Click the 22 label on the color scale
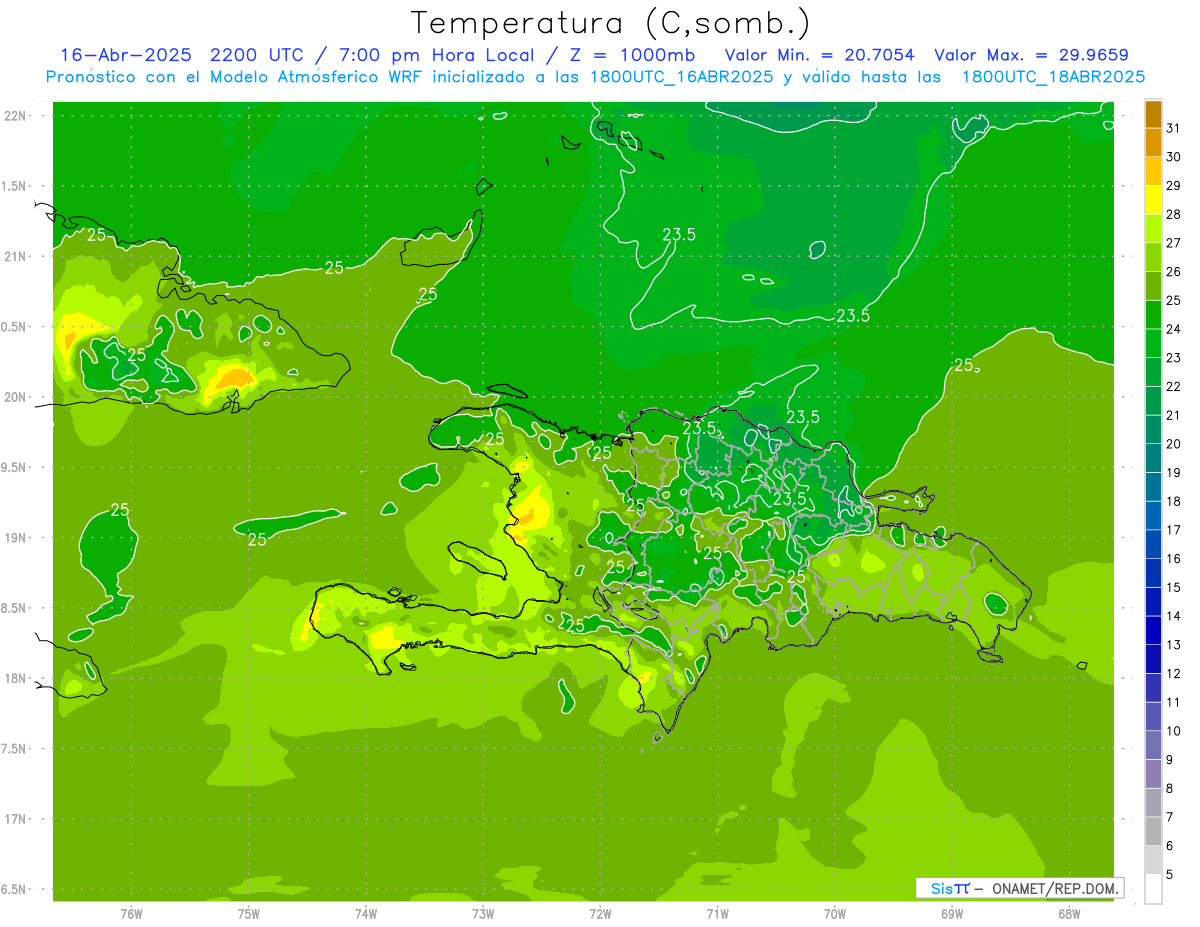Viewport: 1200px width, 927px height. 1174,387
